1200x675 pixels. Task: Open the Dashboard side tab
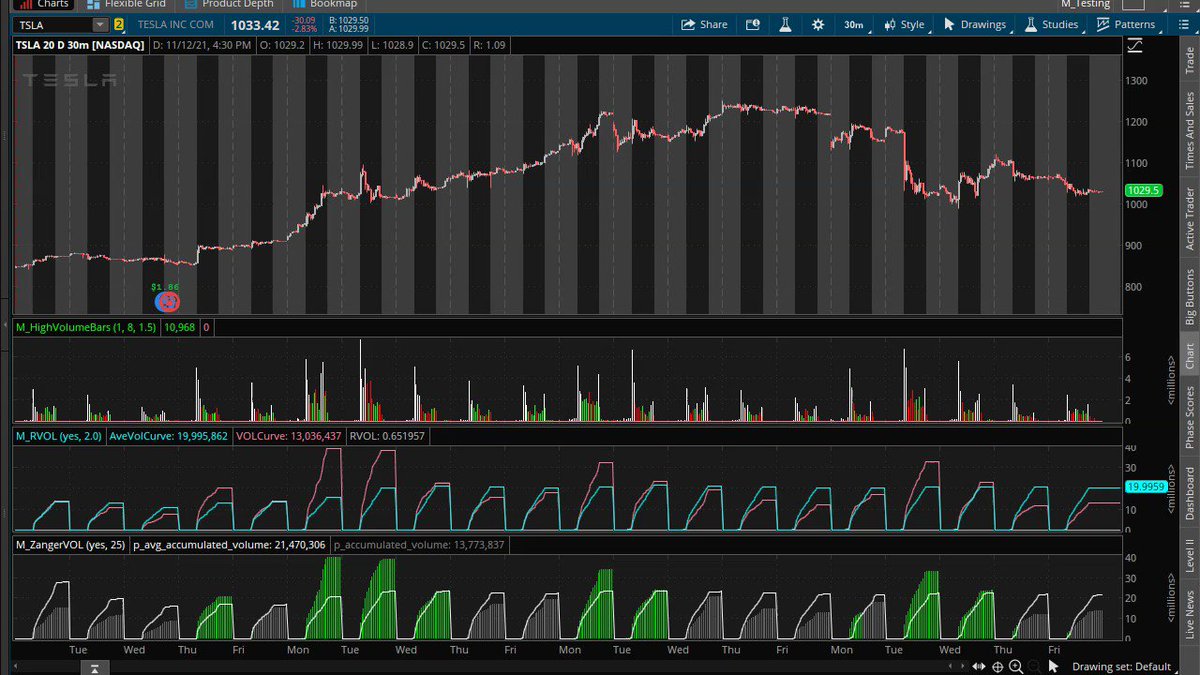coord(1189,493)
